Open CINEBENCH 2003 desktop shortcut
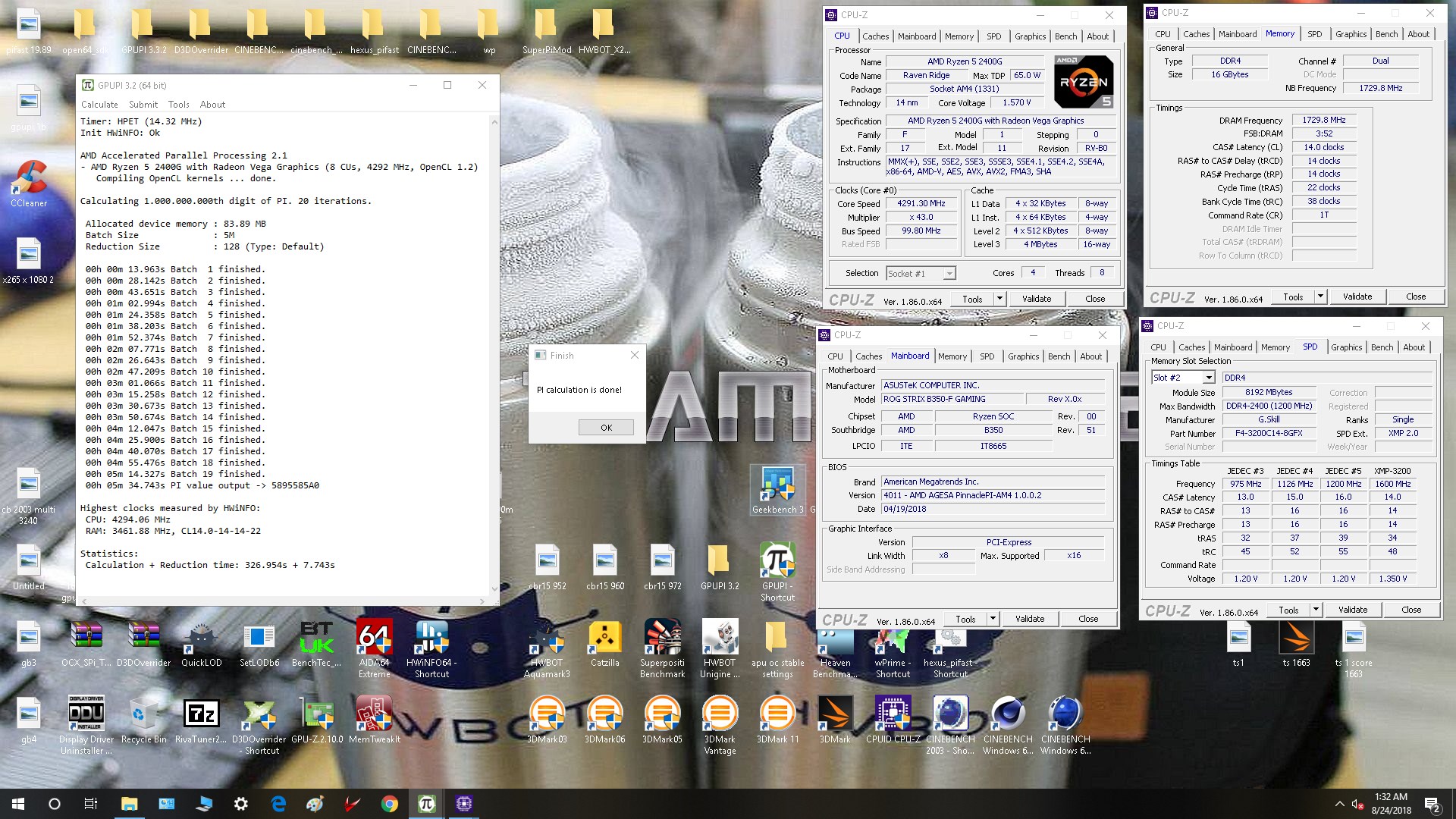 (x=950, y=725)
